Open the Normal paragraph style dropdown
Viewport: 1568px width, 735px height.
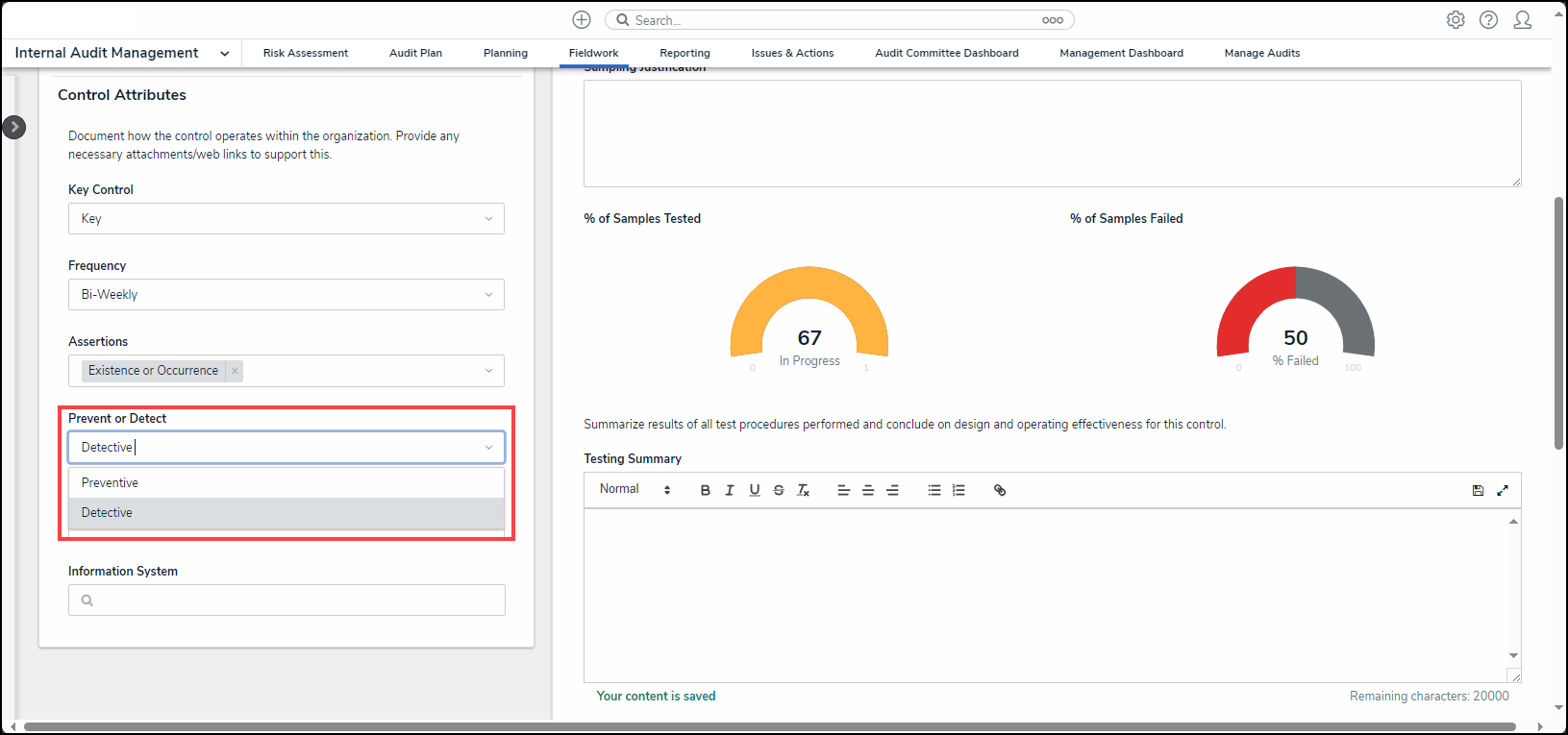coord(635,490)
